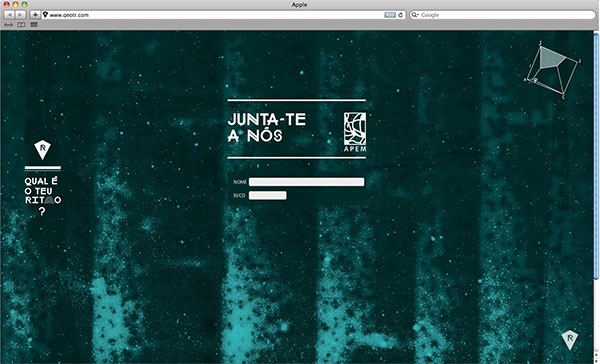
Task: Show bookmarks with the open-book icon
Action: pyautogui.click(x=21, y=25)
